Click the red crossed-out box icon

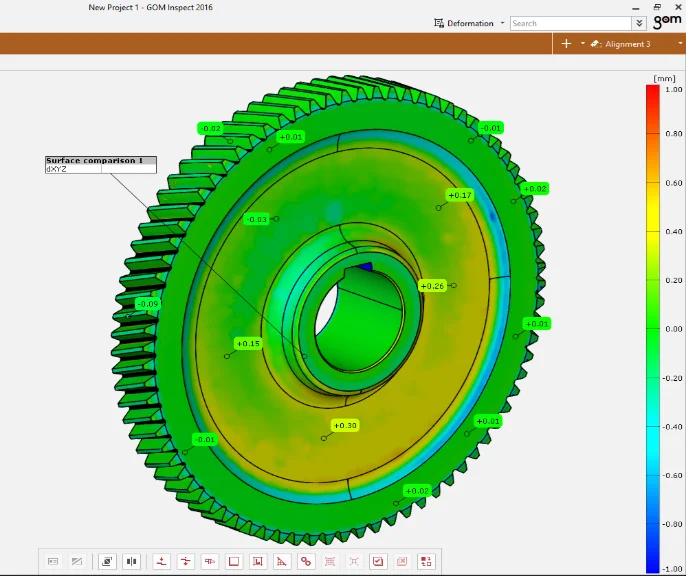tap(402, 562)
